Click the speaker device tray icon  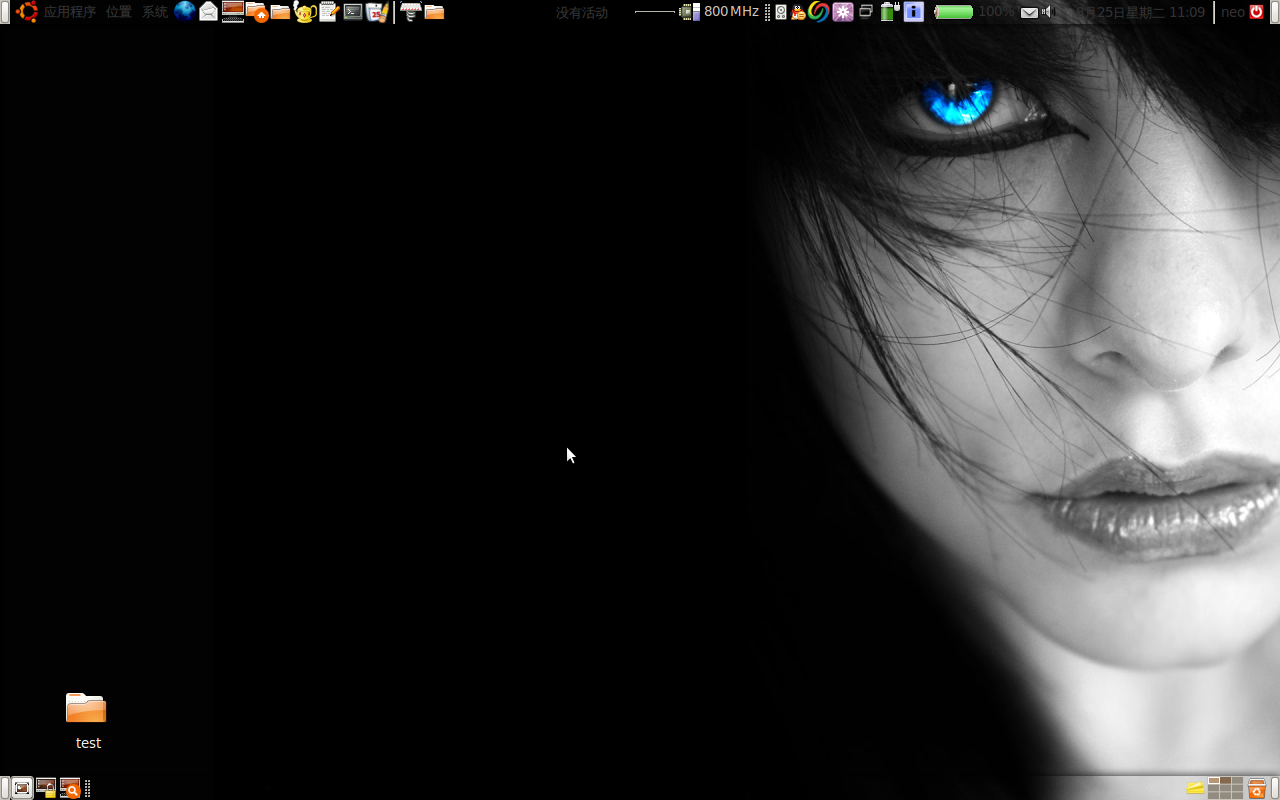click(781, 12)
